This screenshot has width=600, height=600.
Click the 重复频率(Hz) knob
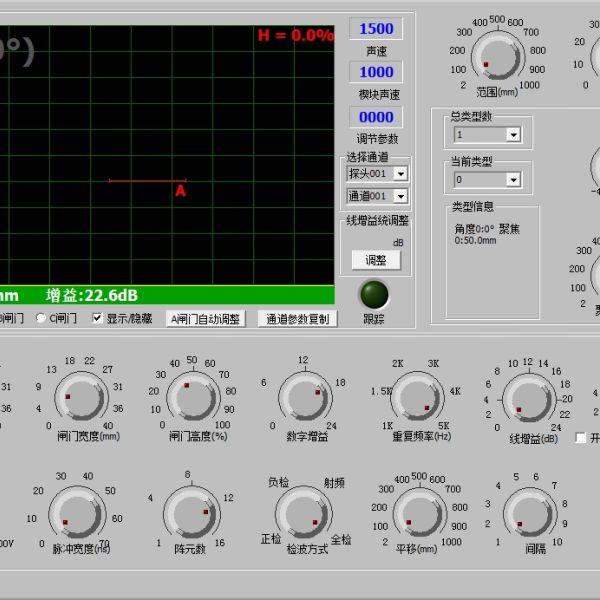pos(417,397)
